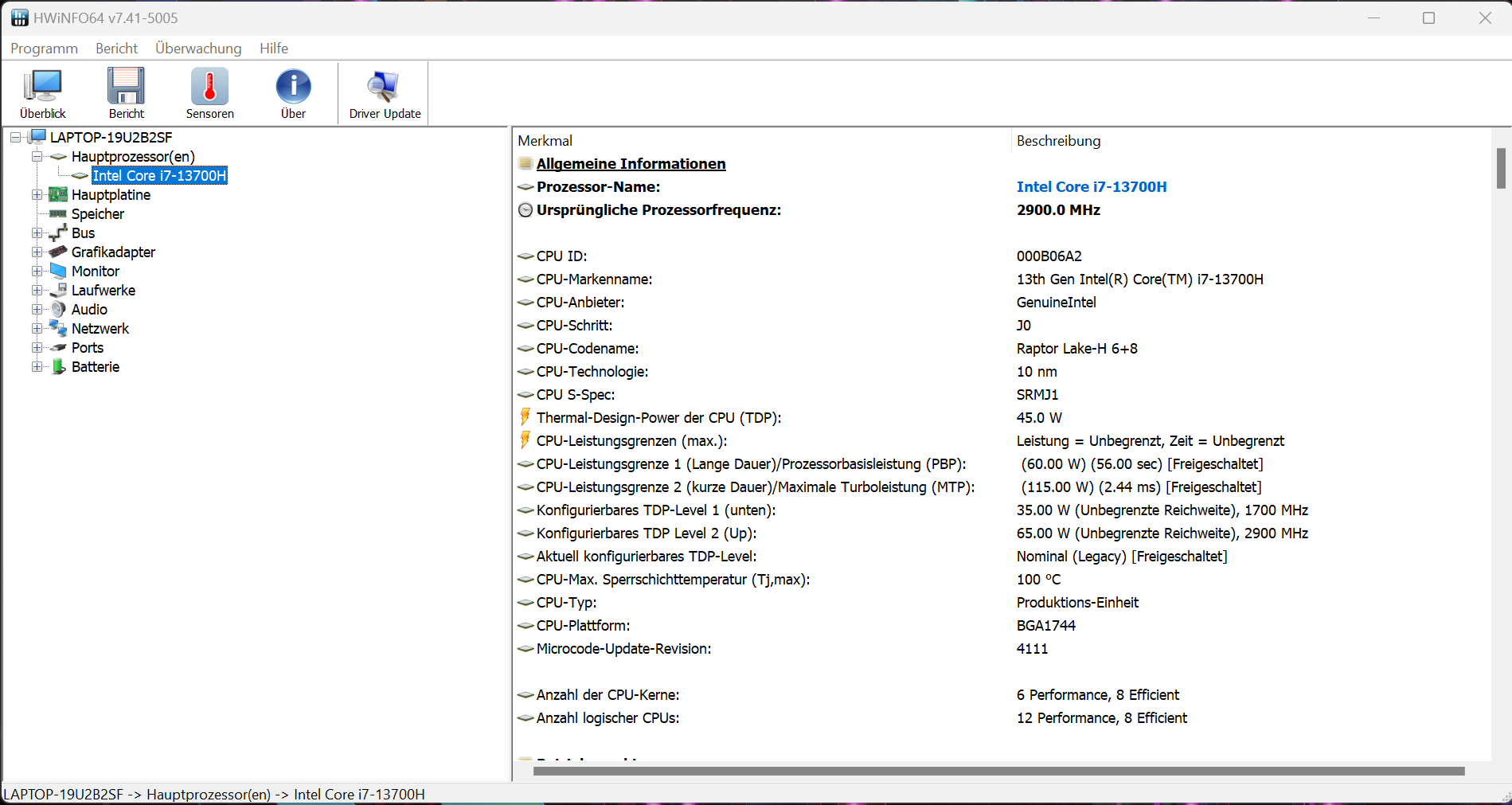1512x805 pixels.
Task: Expand the Laufwerke branch
Action: pos(37,290)
